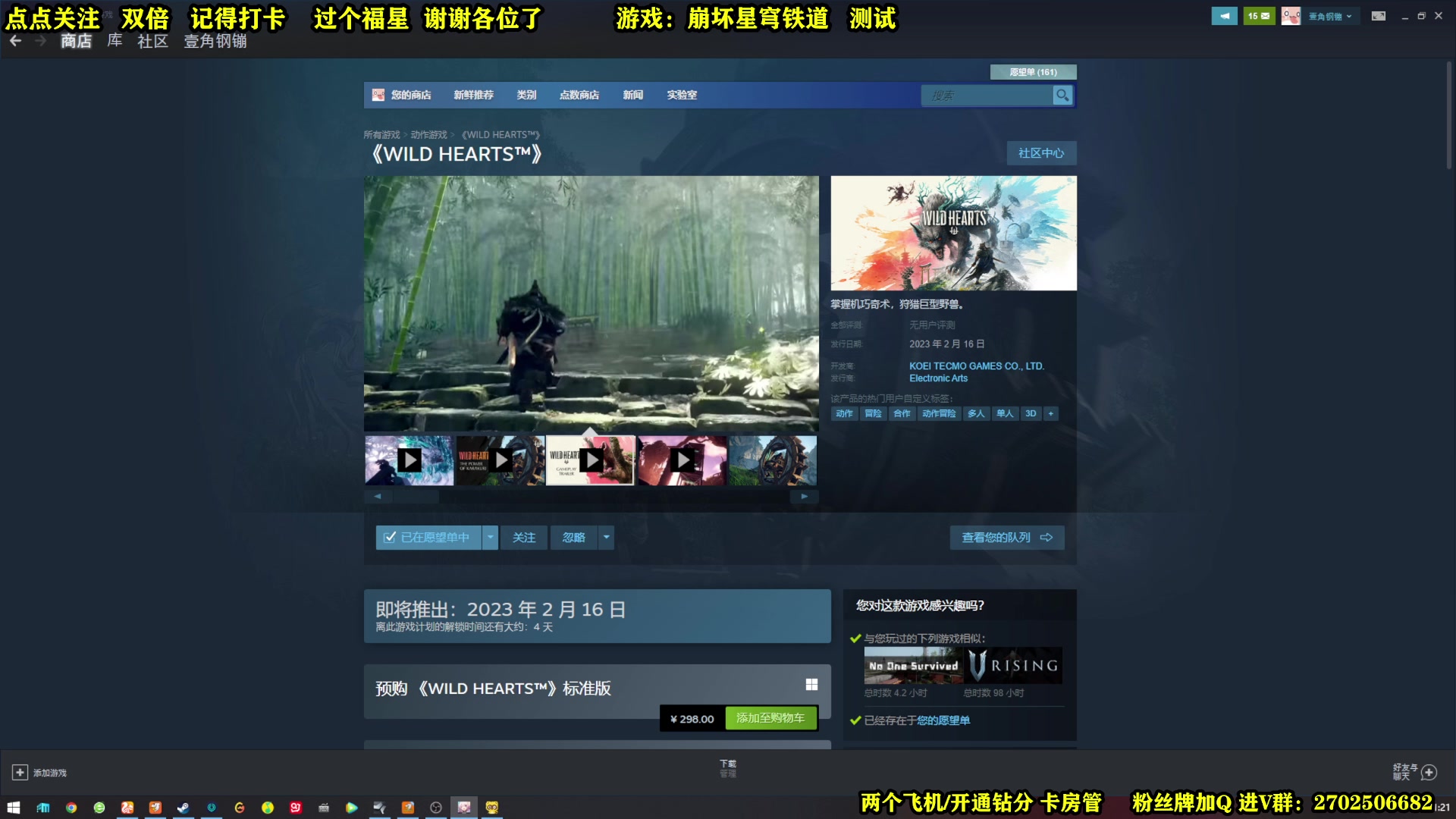Open the 社区中心 community hub
1456x819 pixels.
click(1040, 153)
